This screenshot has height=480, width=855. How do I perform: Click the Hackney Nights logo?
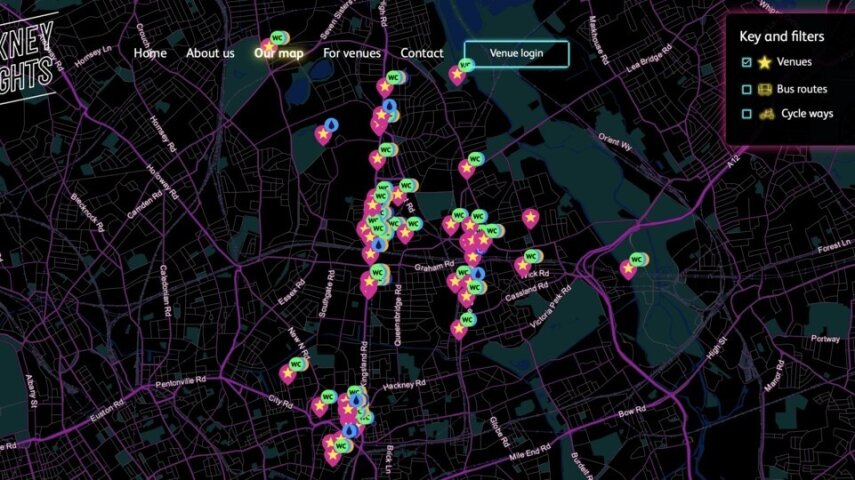tap(27, 60)
